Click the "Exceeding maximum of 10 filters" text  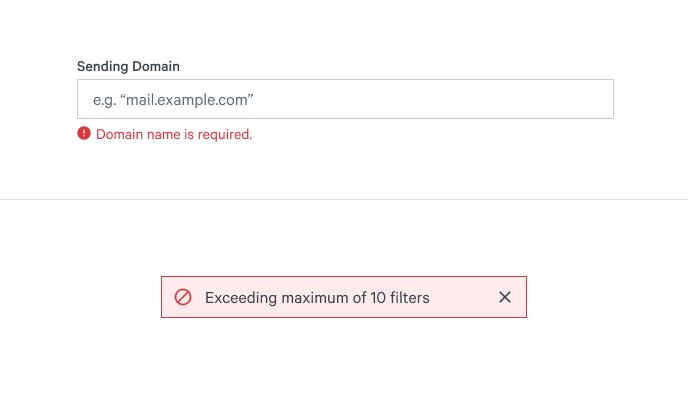click(317, 297)
